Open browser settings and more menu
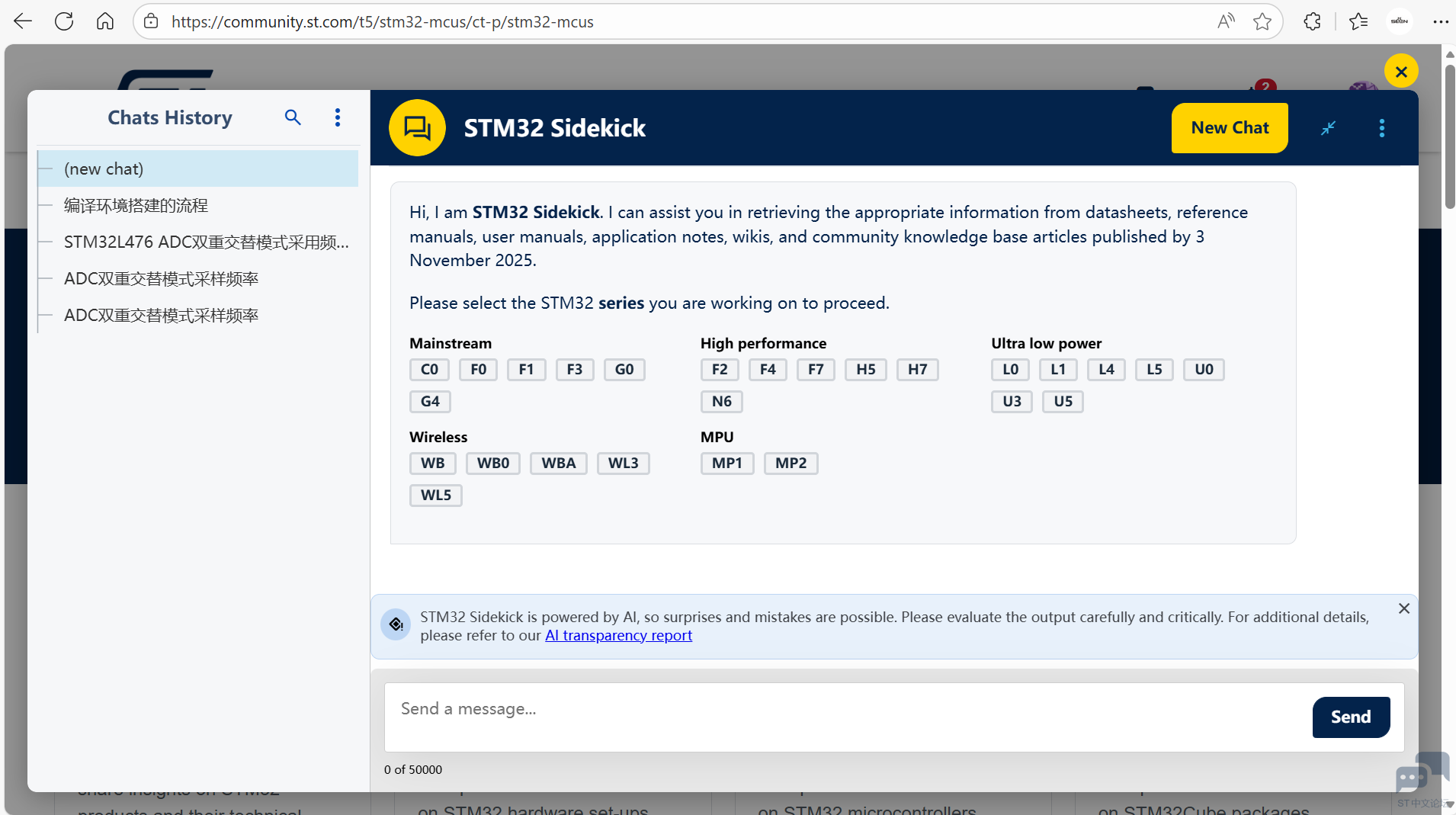Image resolution: width=1456 pixels, height=815 pixels. [x=1440, y=21]
